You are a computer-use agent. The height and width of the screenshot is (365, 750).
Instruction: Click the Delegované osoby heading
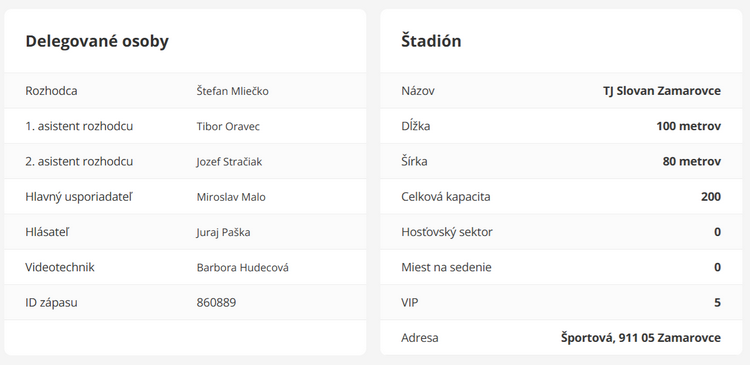(x=97, y=41)
